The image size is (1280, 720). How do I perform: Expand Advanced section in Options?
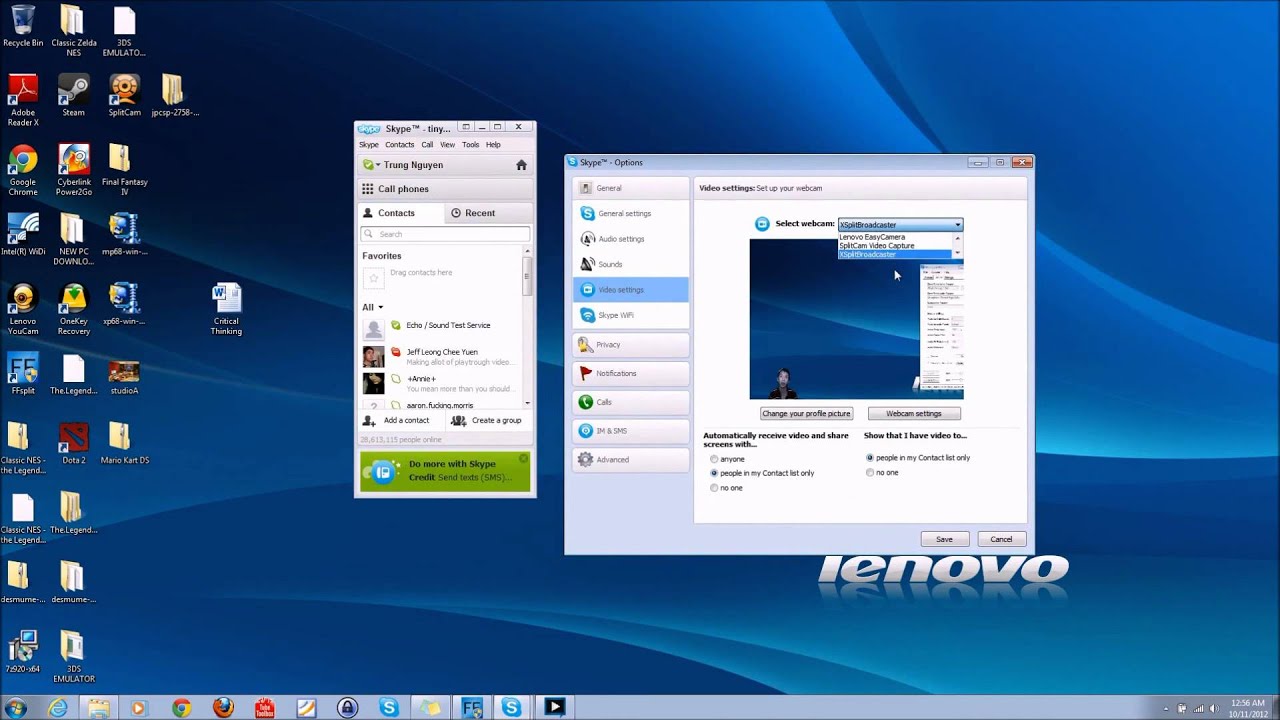click(x=631, y=460)
